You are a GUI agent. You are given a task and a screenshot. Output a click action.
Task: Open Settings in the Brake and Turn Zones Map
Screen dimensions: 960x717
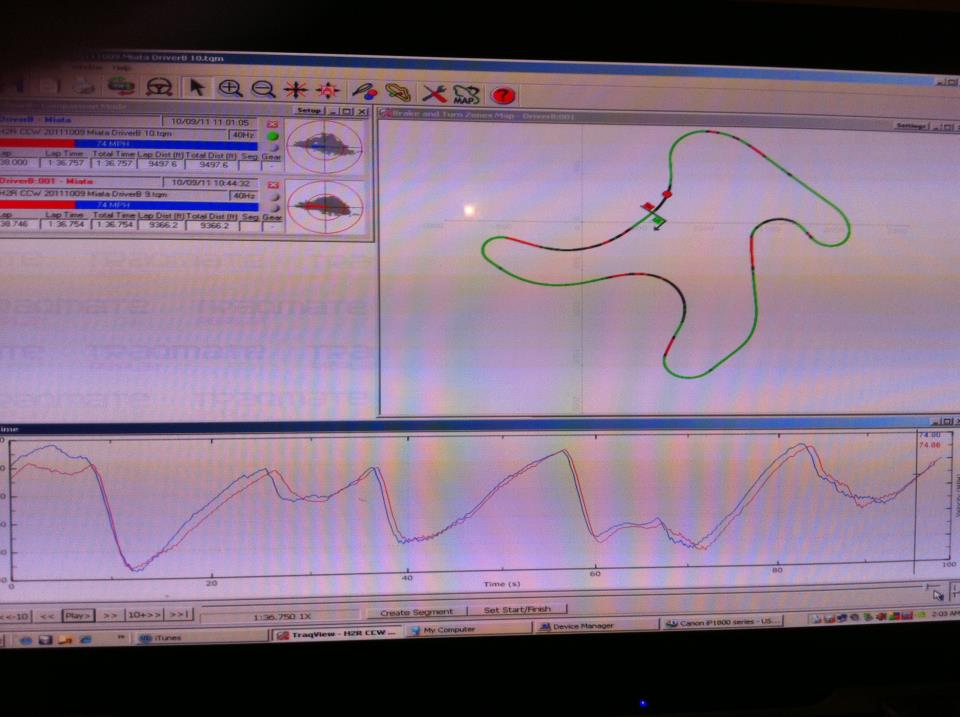tap(910, 126)
